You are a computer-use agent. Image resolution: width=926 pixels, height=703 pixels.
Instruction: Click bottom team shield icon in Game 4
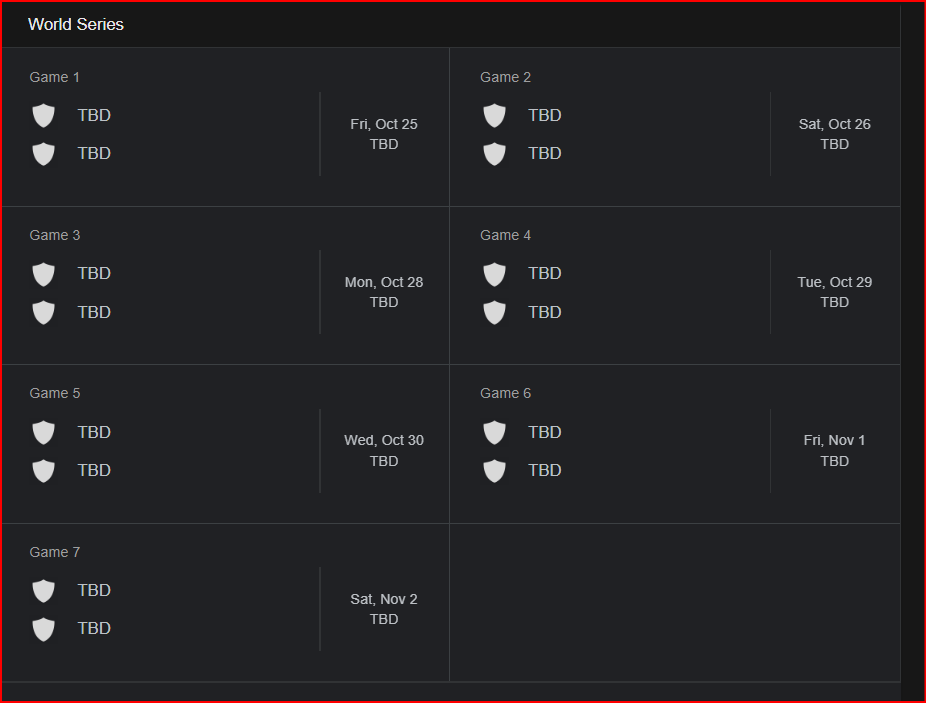tap(494, 312)
